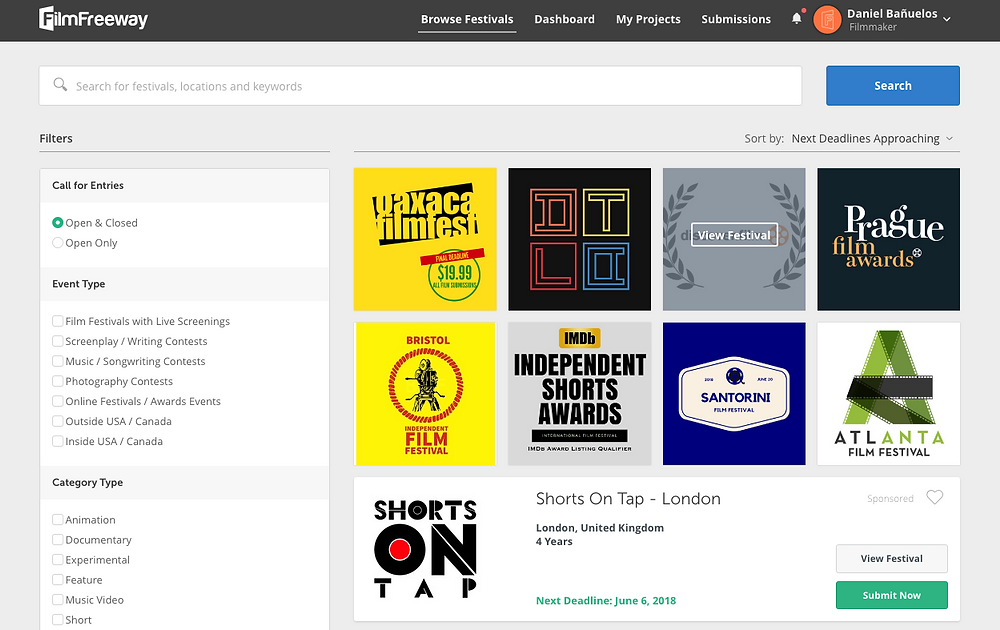Click the blue Search button

[893, 85]
